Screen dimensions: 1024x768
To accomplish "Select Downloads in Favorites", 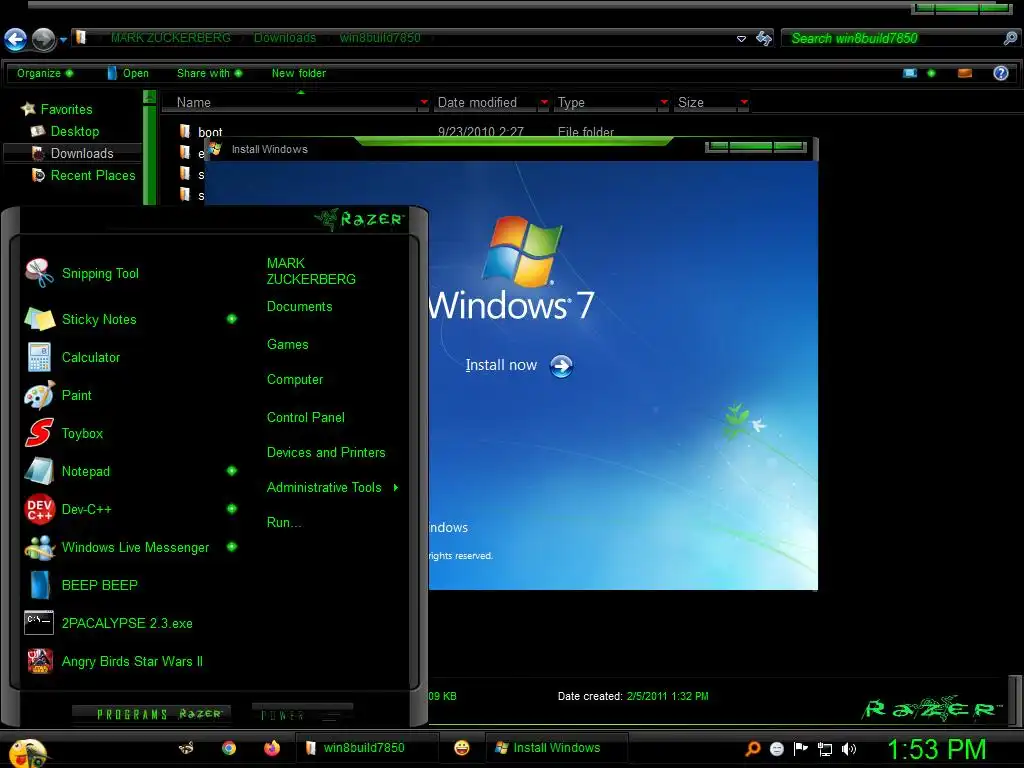I will coord(72,153).
